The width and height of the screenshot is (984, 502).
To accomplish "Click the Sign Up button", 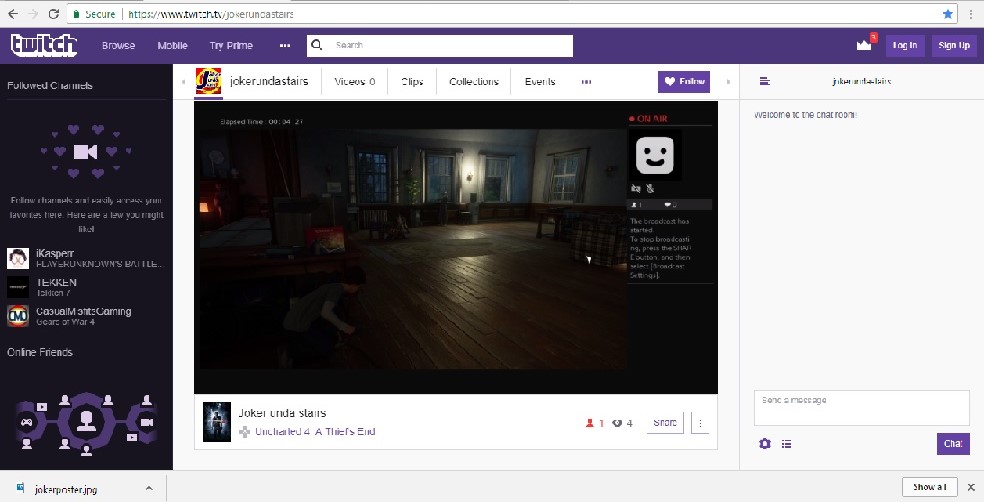I will (x=954, y=45).
